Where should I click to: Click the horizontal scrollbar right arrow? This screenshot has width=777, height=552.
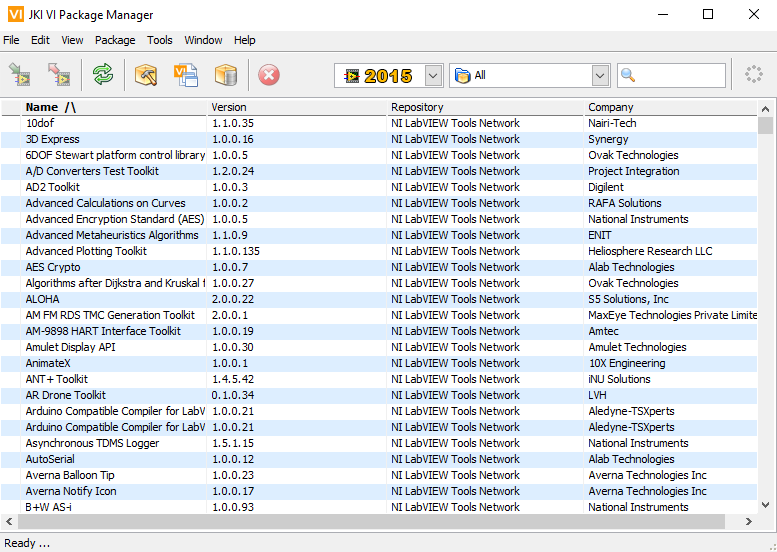click(x=749, y=521)
